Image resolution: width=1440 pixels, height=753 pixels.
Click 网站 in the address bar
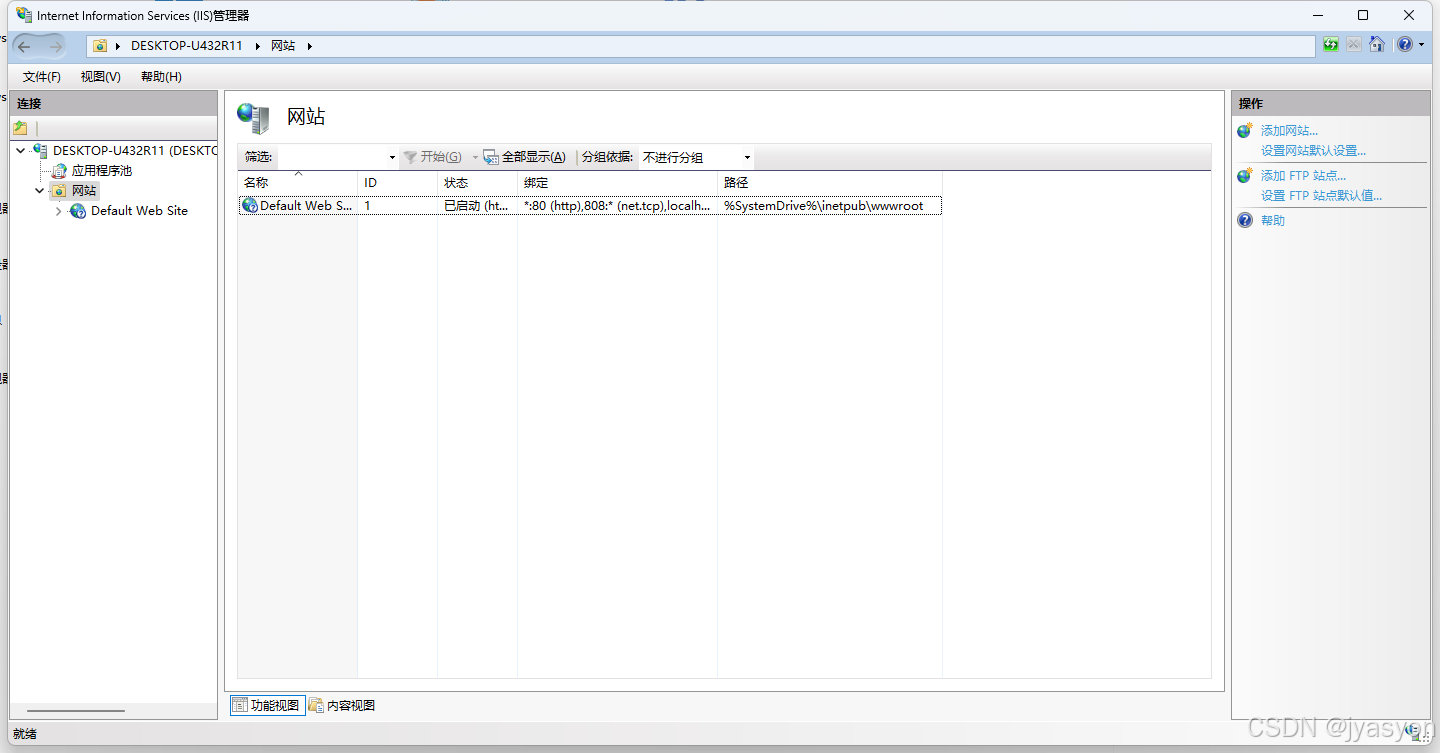(x=283, y=46)
